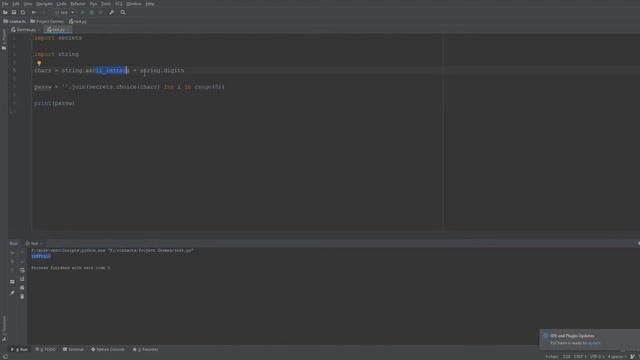640x360 pixels.
Task: Click the IDE and Plugin Updates notification info icon
Action: 546,336
